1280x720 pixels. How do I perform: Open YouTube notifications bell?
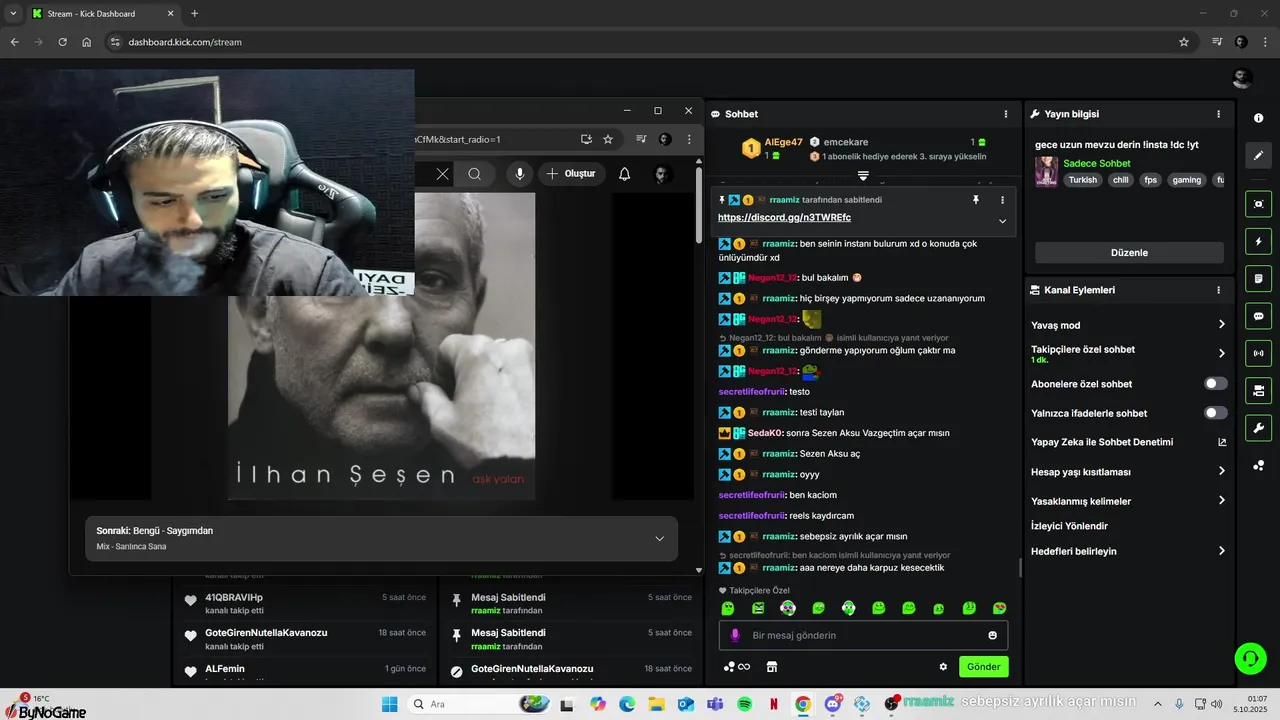pos(624,174)
